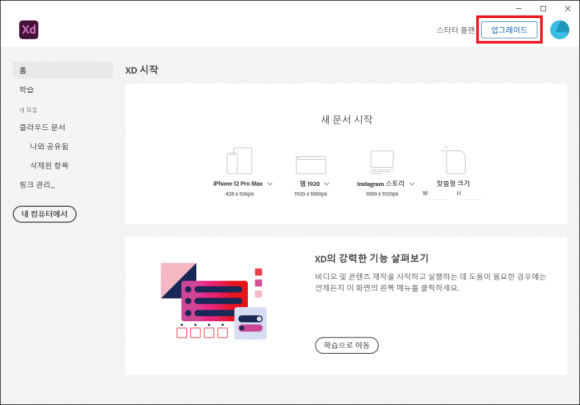
Task: Click the iPhone 12 Pro Max label
Action: coord(238,183)
